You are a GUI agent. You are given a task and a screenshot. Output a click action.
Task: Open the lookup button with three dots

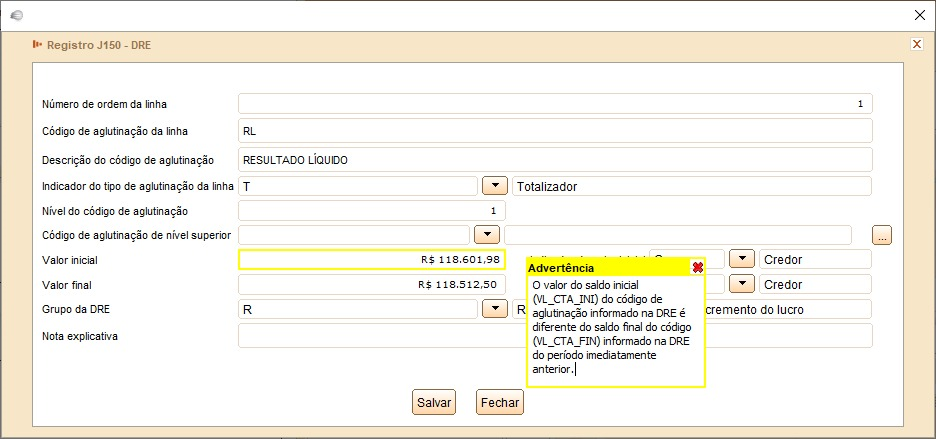point(882,235)
